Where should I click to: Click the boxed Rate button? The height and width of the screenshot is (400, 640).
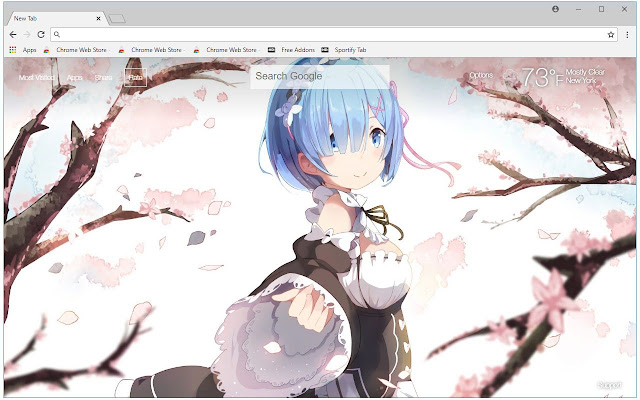[x=136, y=78]
